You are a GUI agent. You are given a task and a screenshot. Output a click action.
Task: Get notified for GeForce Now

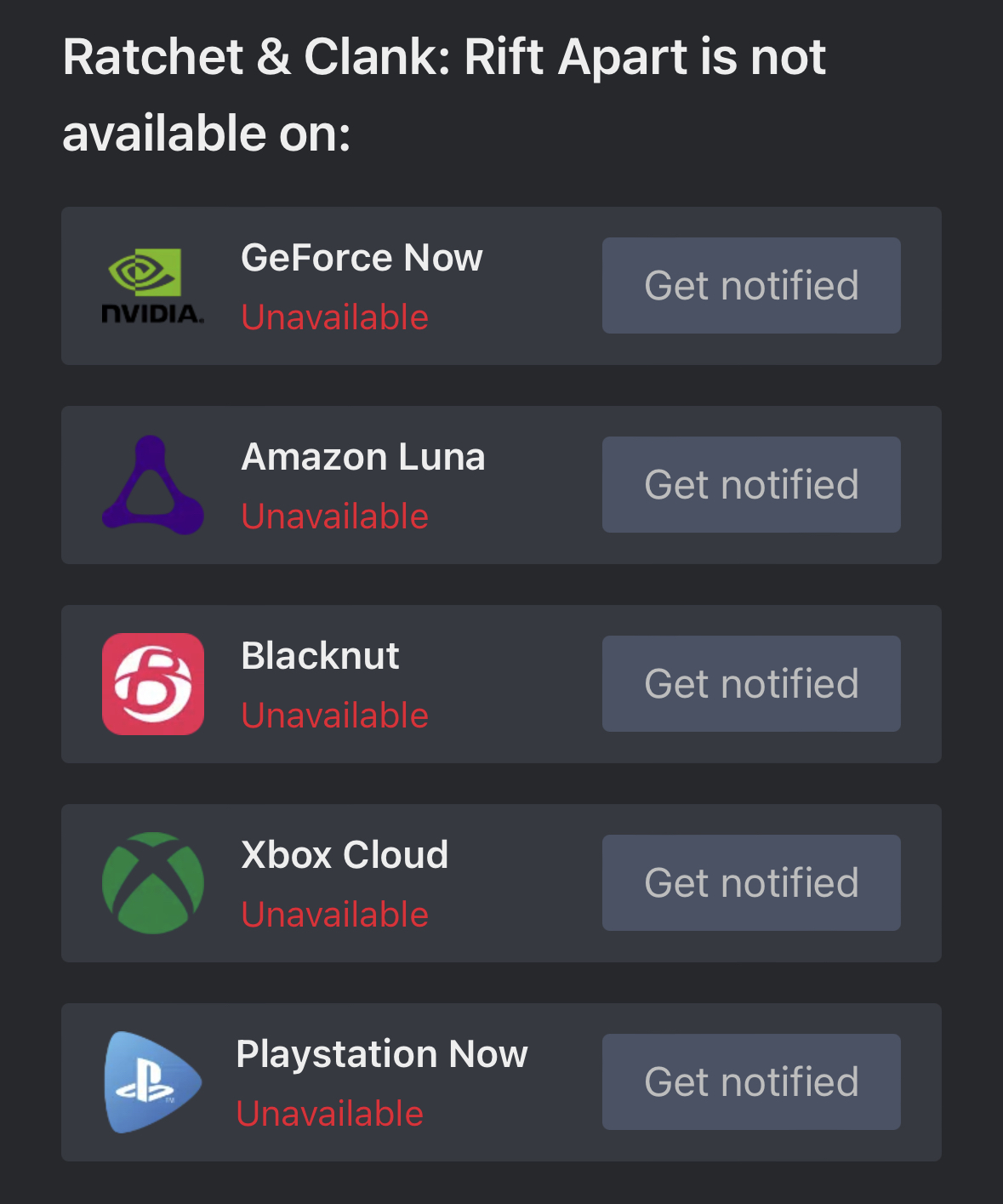(x=751, y=286)
